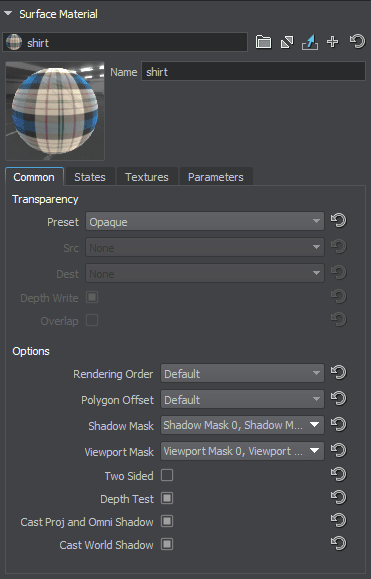Reset the shirt material assignment
Image resolution: width=371 pixels, height=579 pixels.
click(357, 41)
